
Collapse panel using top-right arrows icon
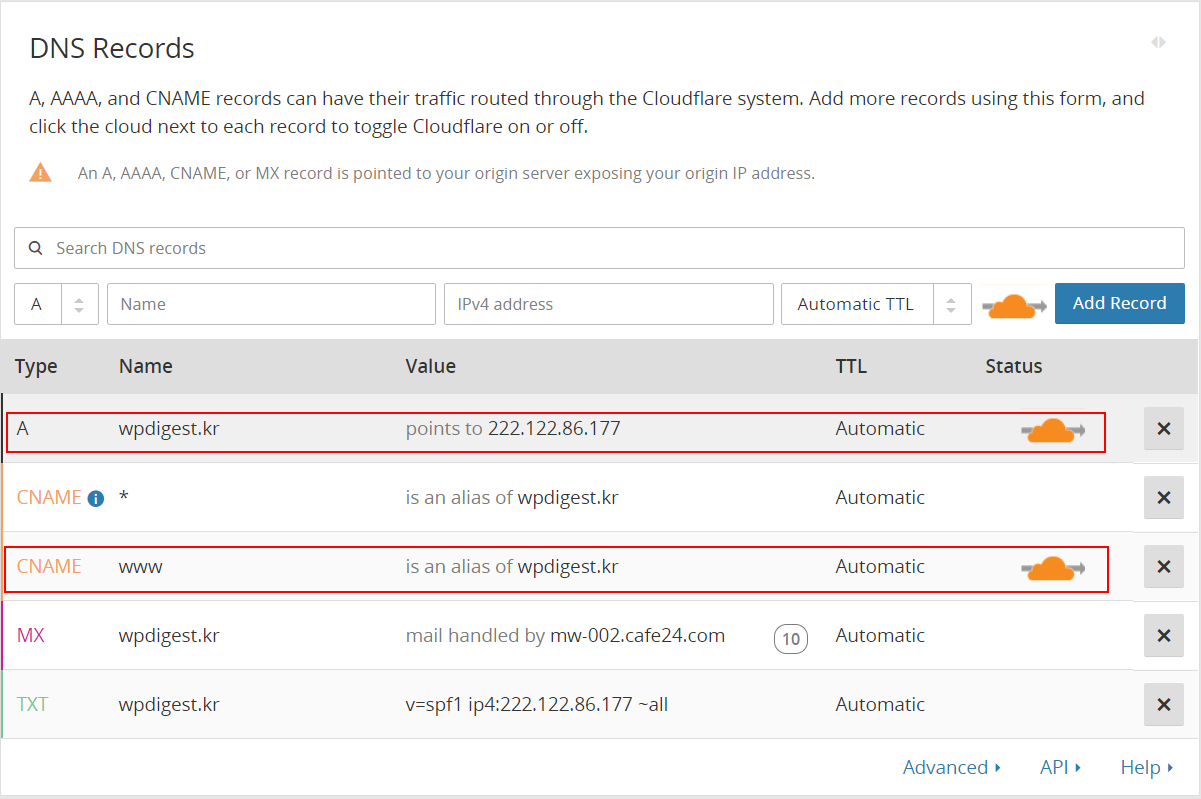(x=1158, y=42)
